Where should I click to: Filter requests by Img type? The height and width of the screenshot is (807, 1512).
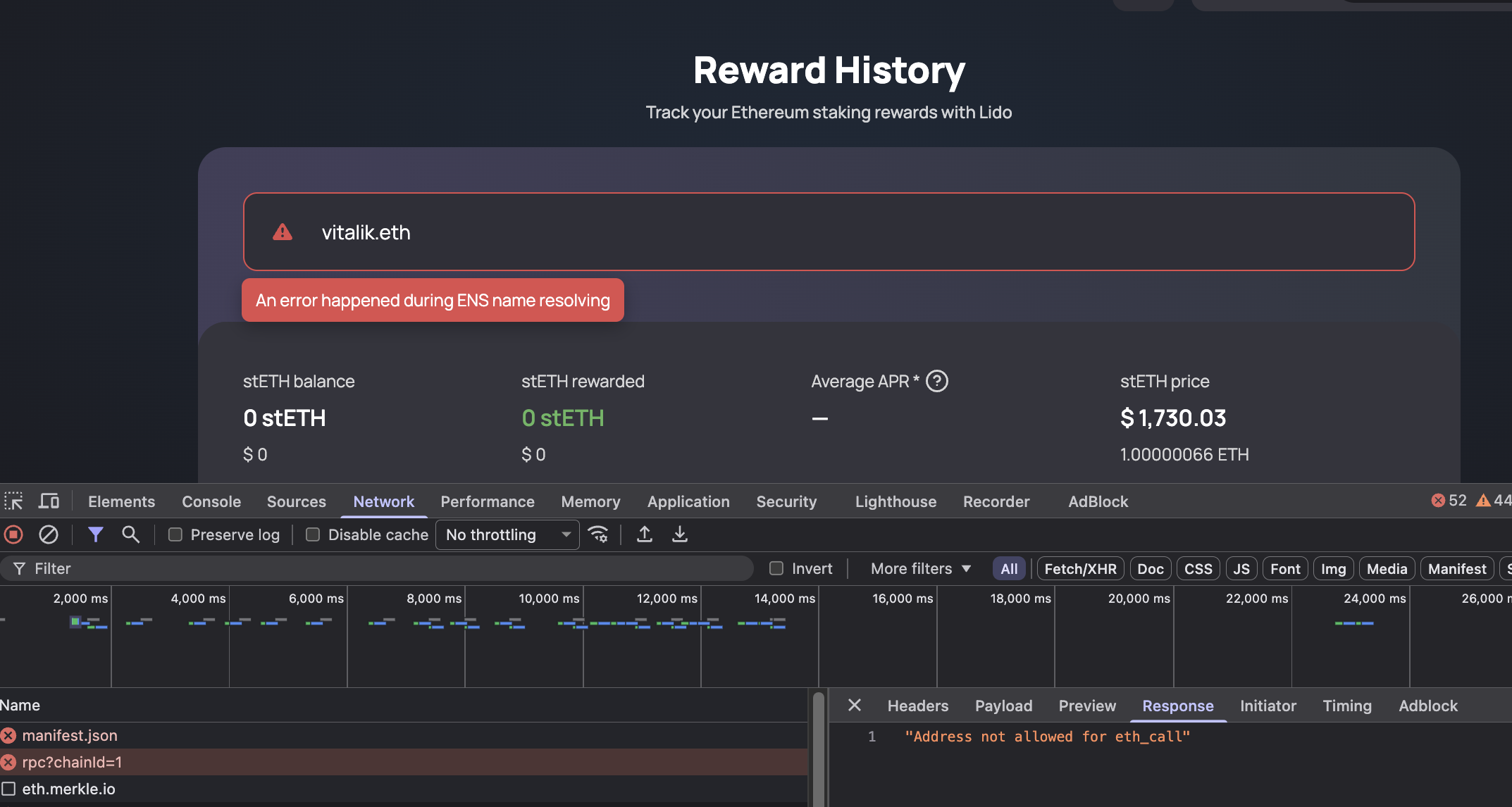coord(1334,568)
